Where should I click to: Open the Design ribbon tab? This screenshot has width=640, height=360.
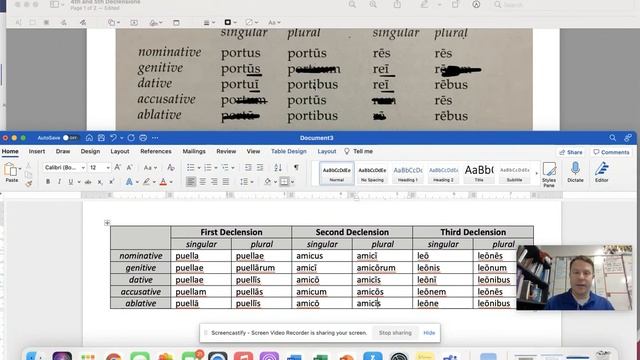point(90,151)
